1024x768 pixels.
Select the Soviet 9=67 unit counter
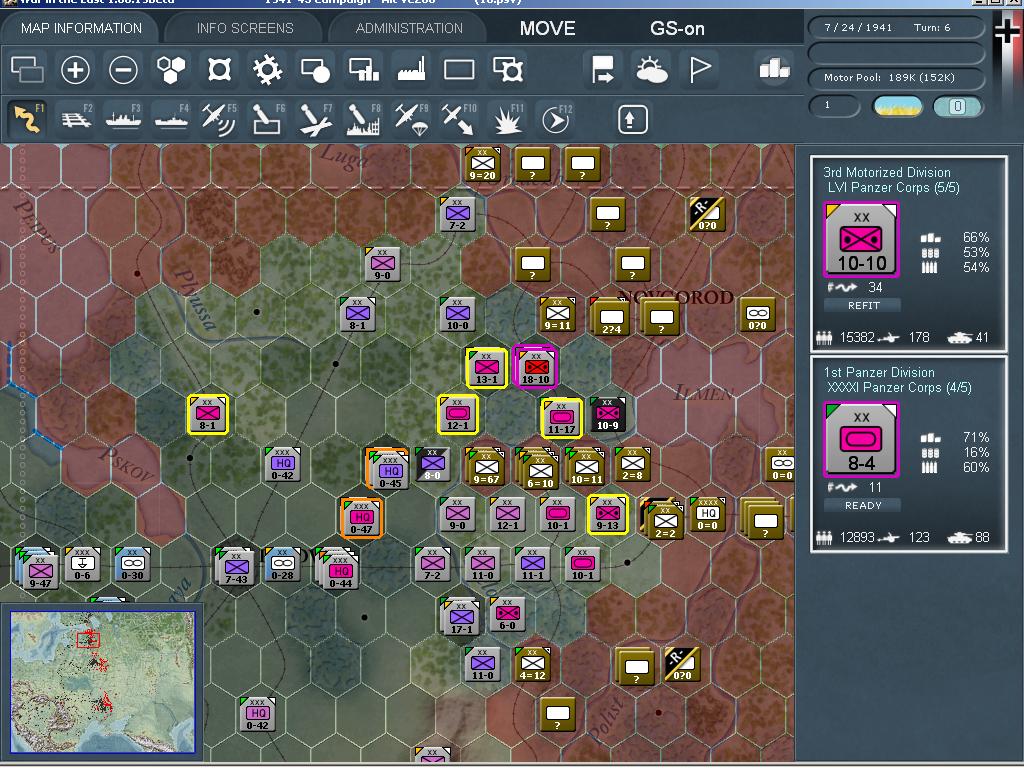click(486, 467)
